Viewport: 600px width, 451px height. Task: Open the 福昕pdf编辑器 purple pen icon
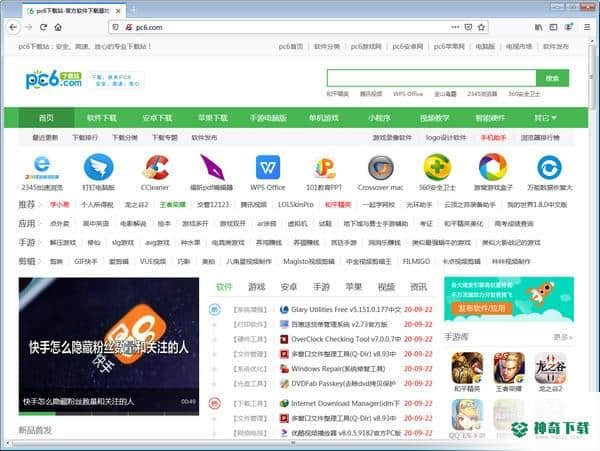tap(212, 167)
